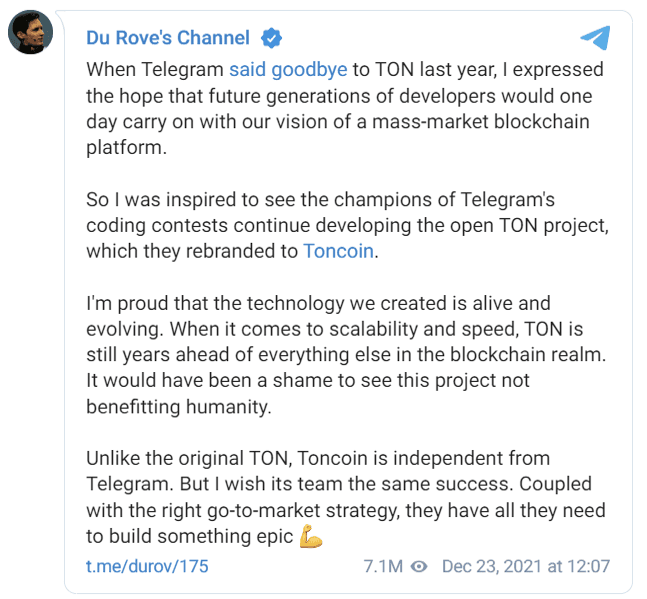Screen dimensions: 647x599
Task: Click the words "coding contests" in the post
Action: [147, 225]
